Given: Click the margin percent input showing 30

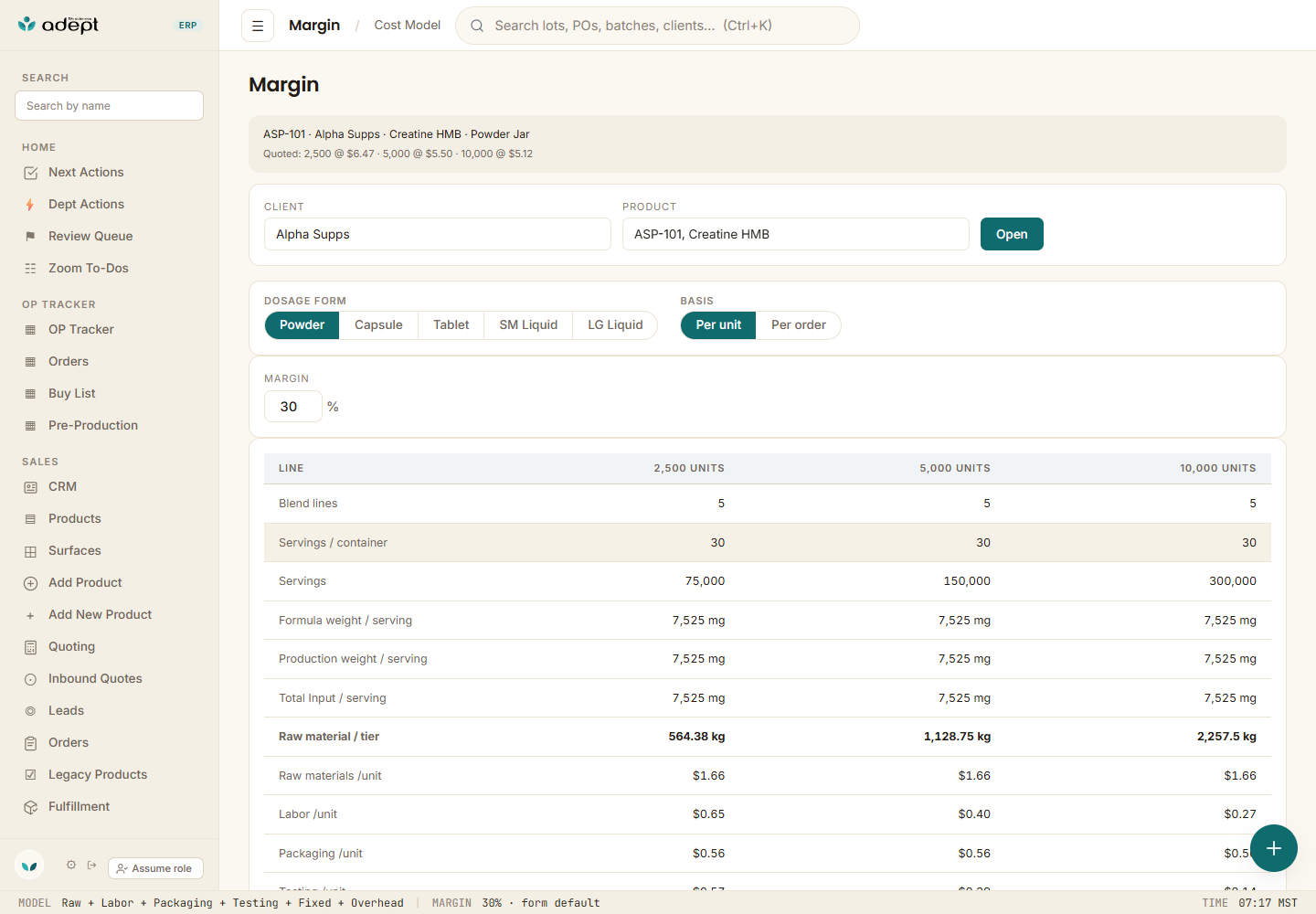Looking at the screenshot, I should click(293, 407).
